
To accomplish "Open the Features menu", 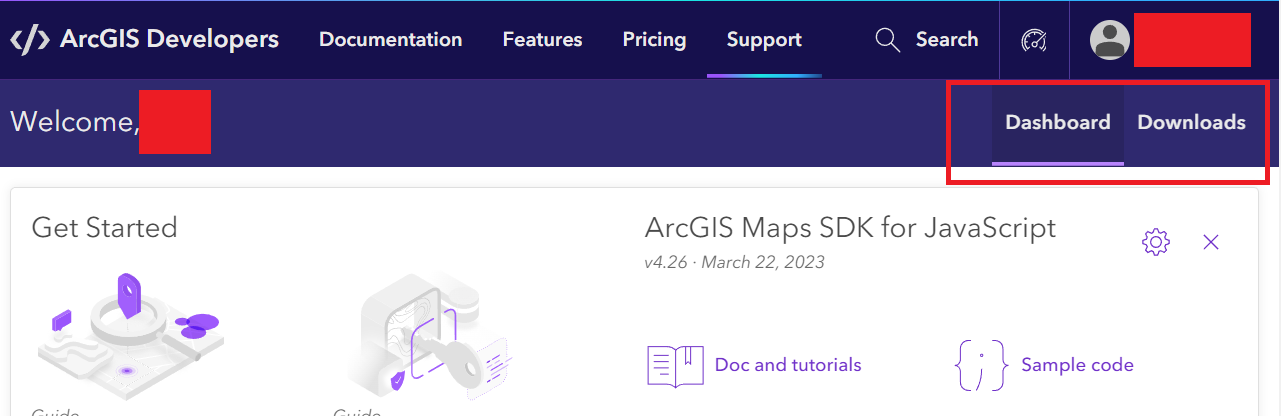I will [542, 40].
